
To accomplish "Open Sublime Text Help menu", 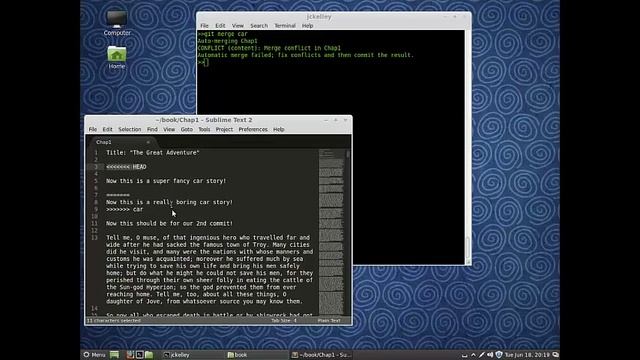I will pyautogui.click(x=279, y=129).
